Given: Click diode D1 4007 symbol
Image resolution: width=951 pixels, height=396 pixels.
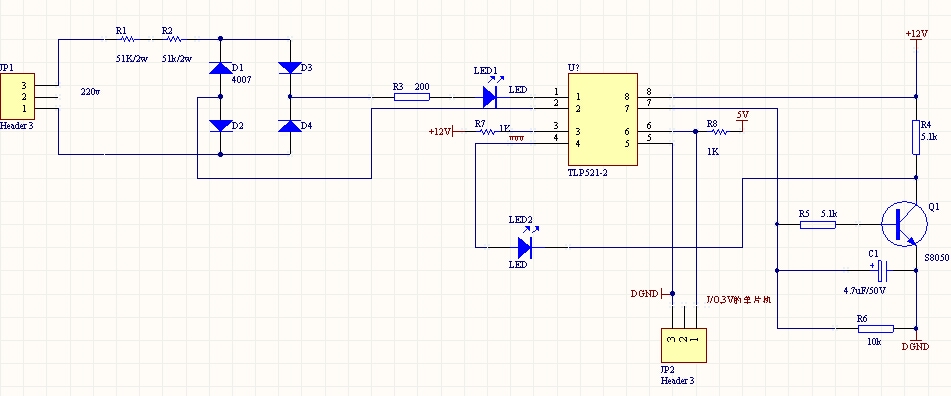Looking at the screenshot, I should (x=220, y=68).
